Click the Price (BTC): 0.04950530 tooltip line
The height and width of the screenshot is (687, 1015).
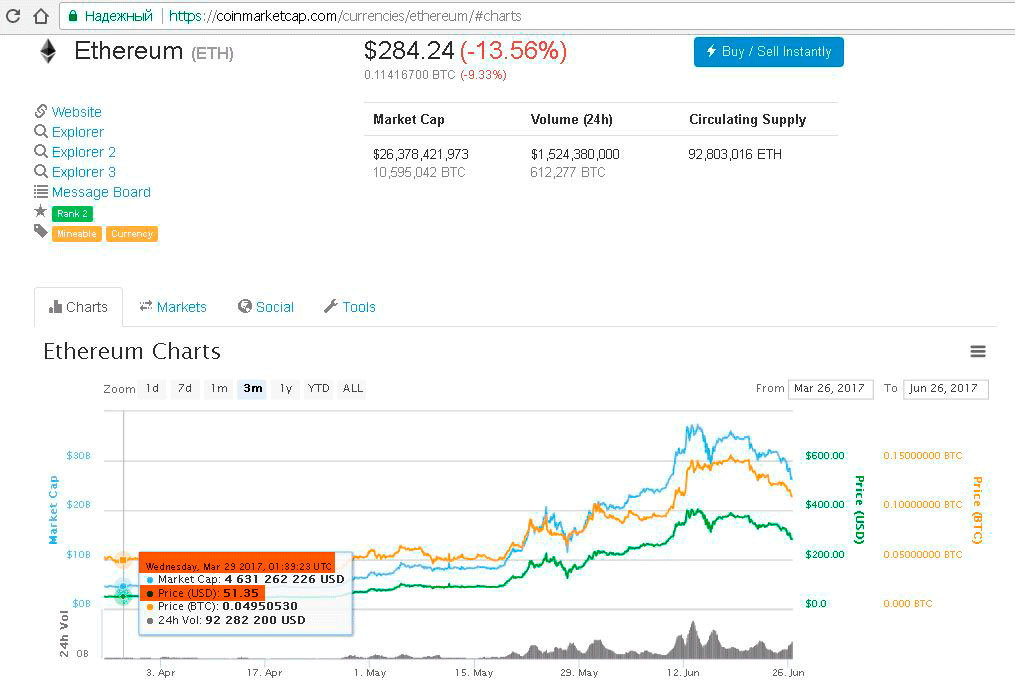click(222, 606)
